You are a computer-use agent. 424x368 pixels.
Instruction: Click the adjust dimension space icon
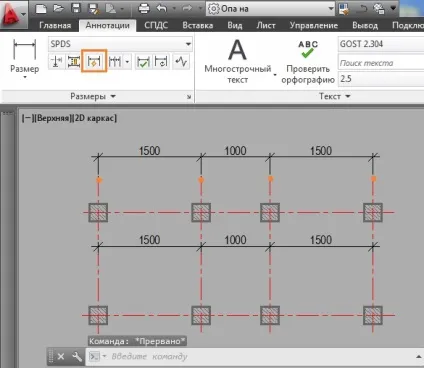coord(74,61)
